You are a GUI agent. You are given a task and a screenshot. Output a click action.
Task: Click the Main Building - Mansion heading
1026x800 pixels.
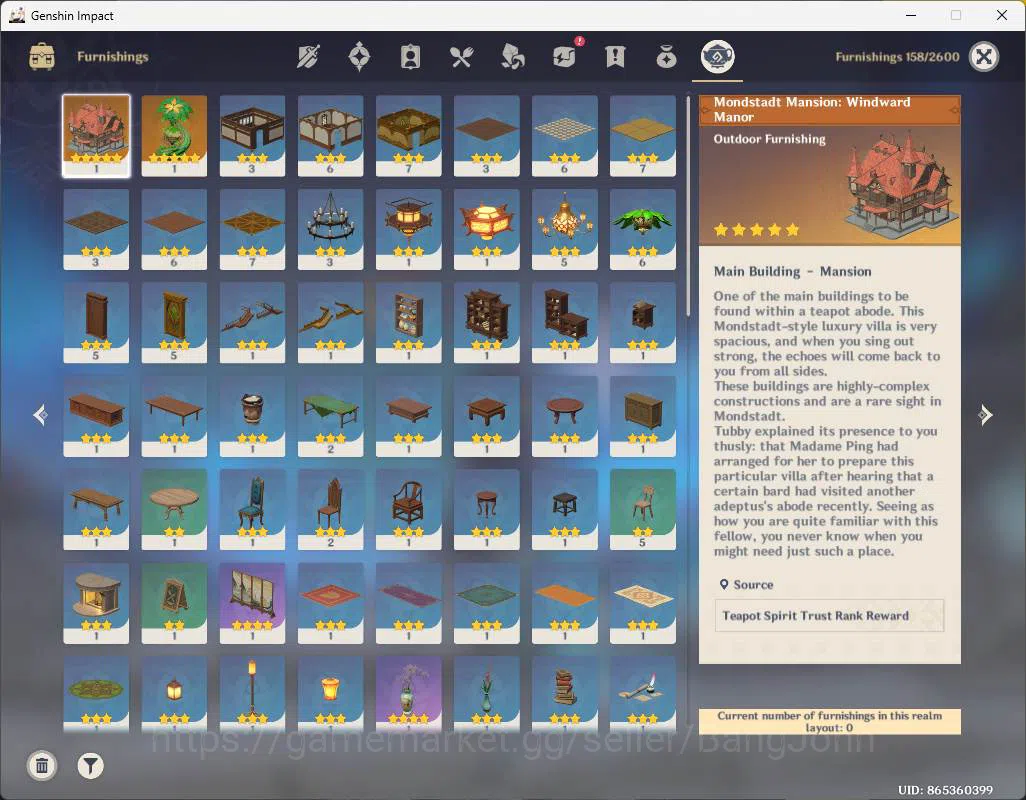click(792, 271)
